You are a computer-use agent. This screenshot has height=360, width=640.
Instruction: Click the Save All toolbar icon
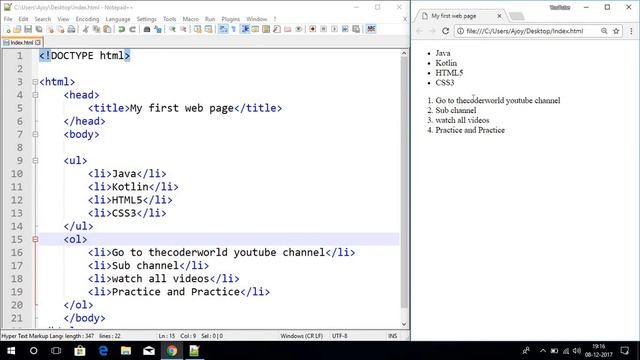pyautogui.click(x=39, y=29)
